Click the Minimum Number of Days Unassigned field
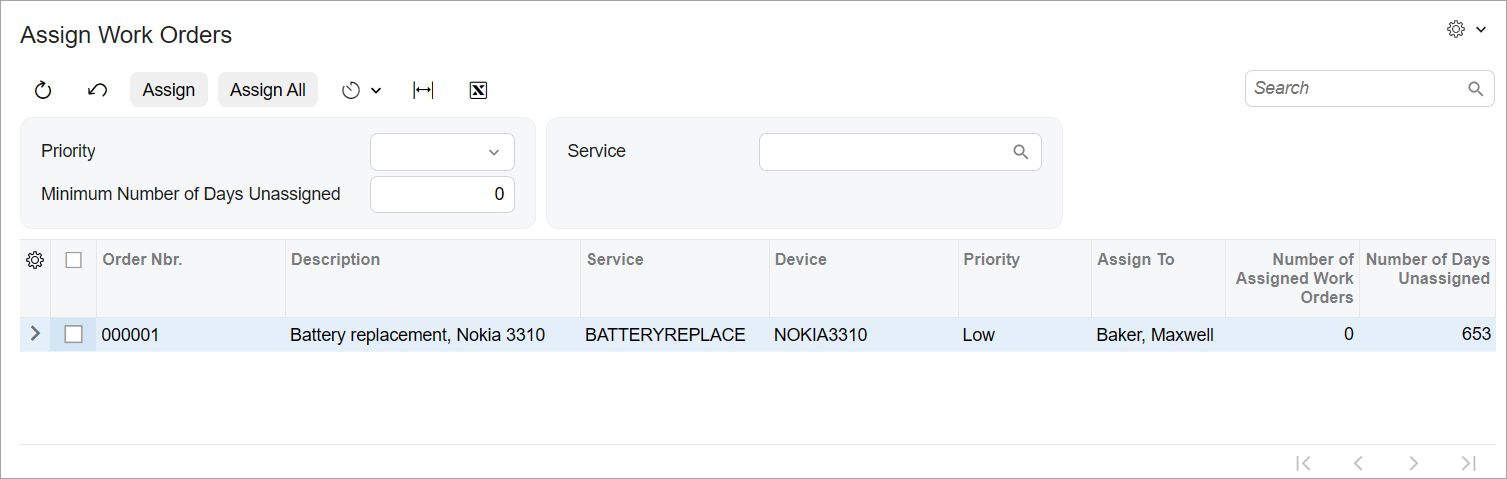Viewport: 1507px width, 479px height. [x=442, y=195]
